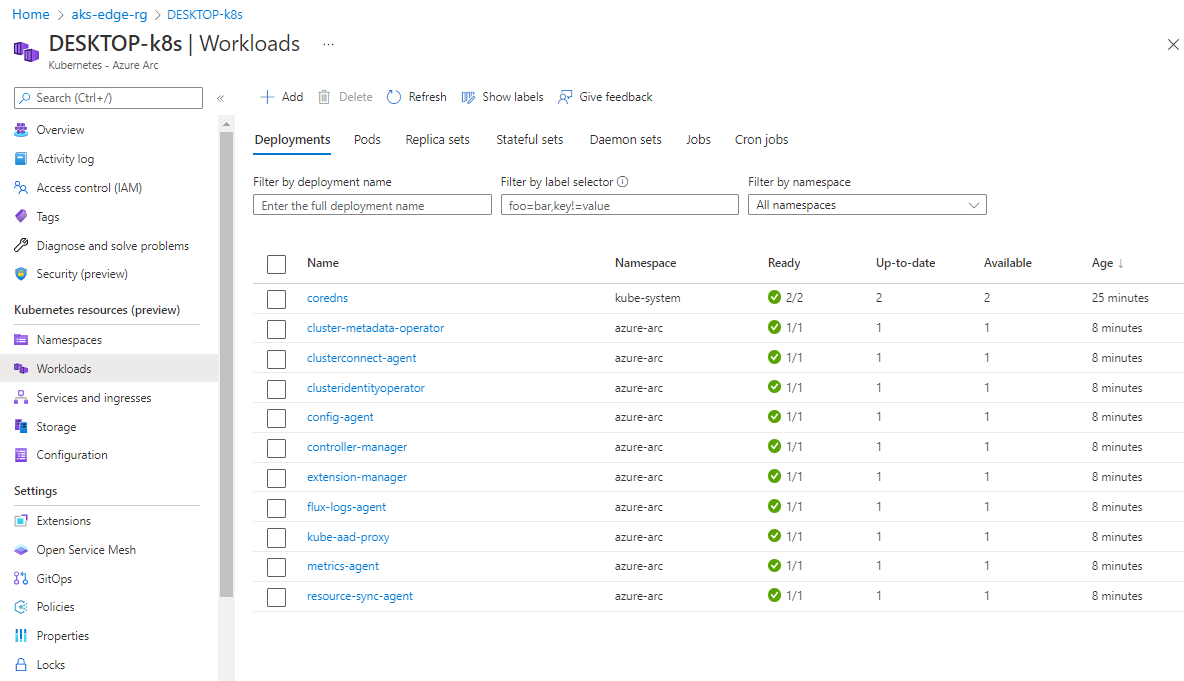Open Access control (IAM) page
The height and width of the screenshot is (681, 1184).
[x=89, y=188]
